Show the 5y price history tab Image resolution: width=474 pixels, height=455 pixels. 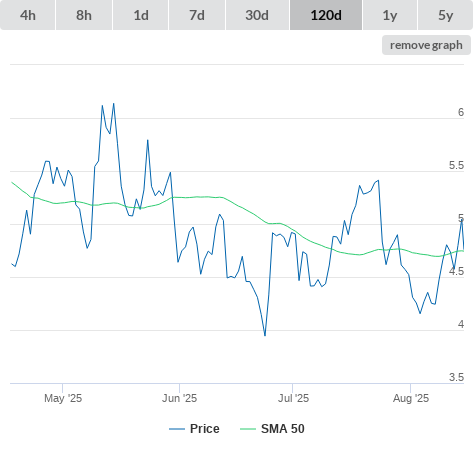(446, 15)
